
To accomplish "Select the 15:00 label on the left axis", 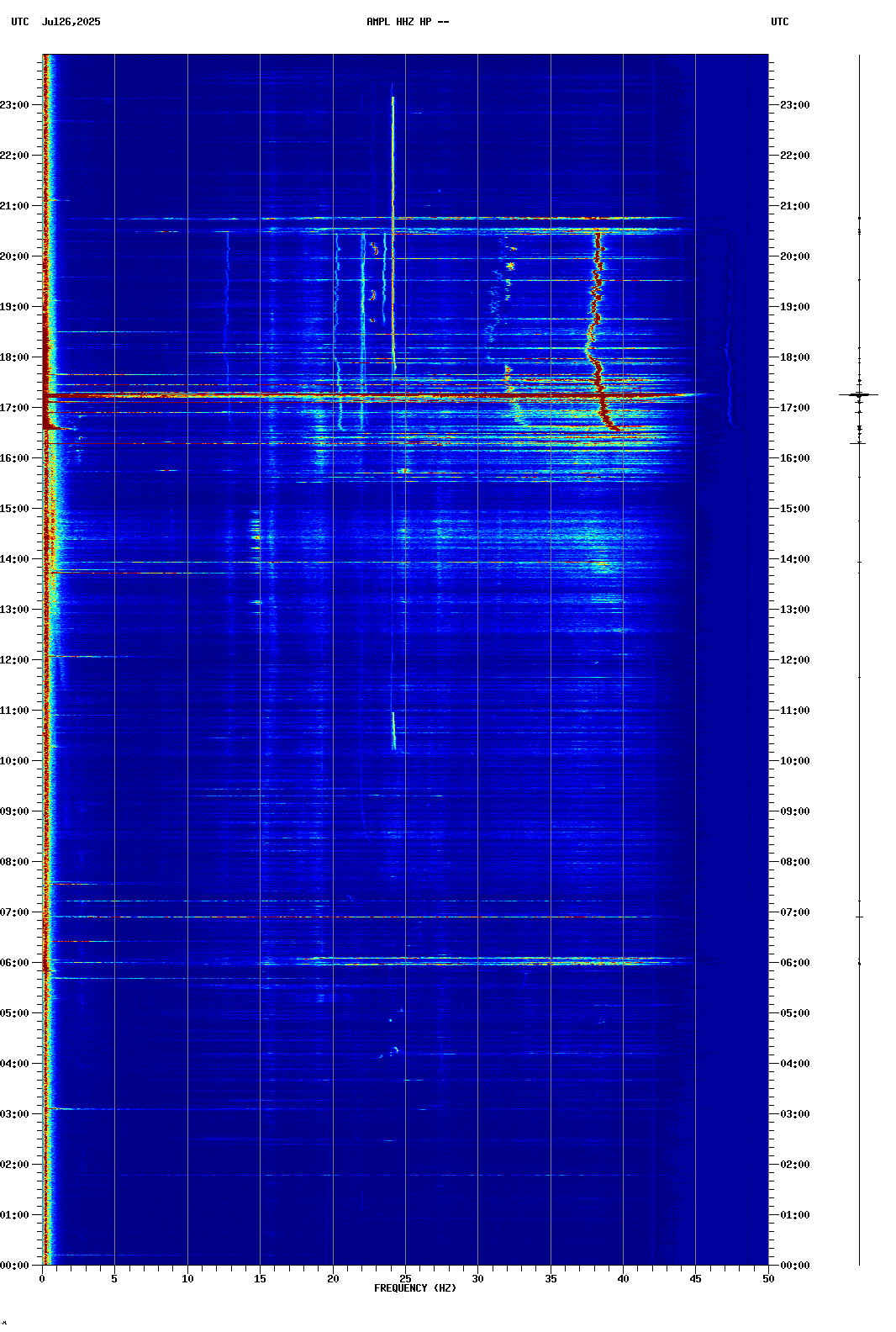I will (x=14, y=509).
